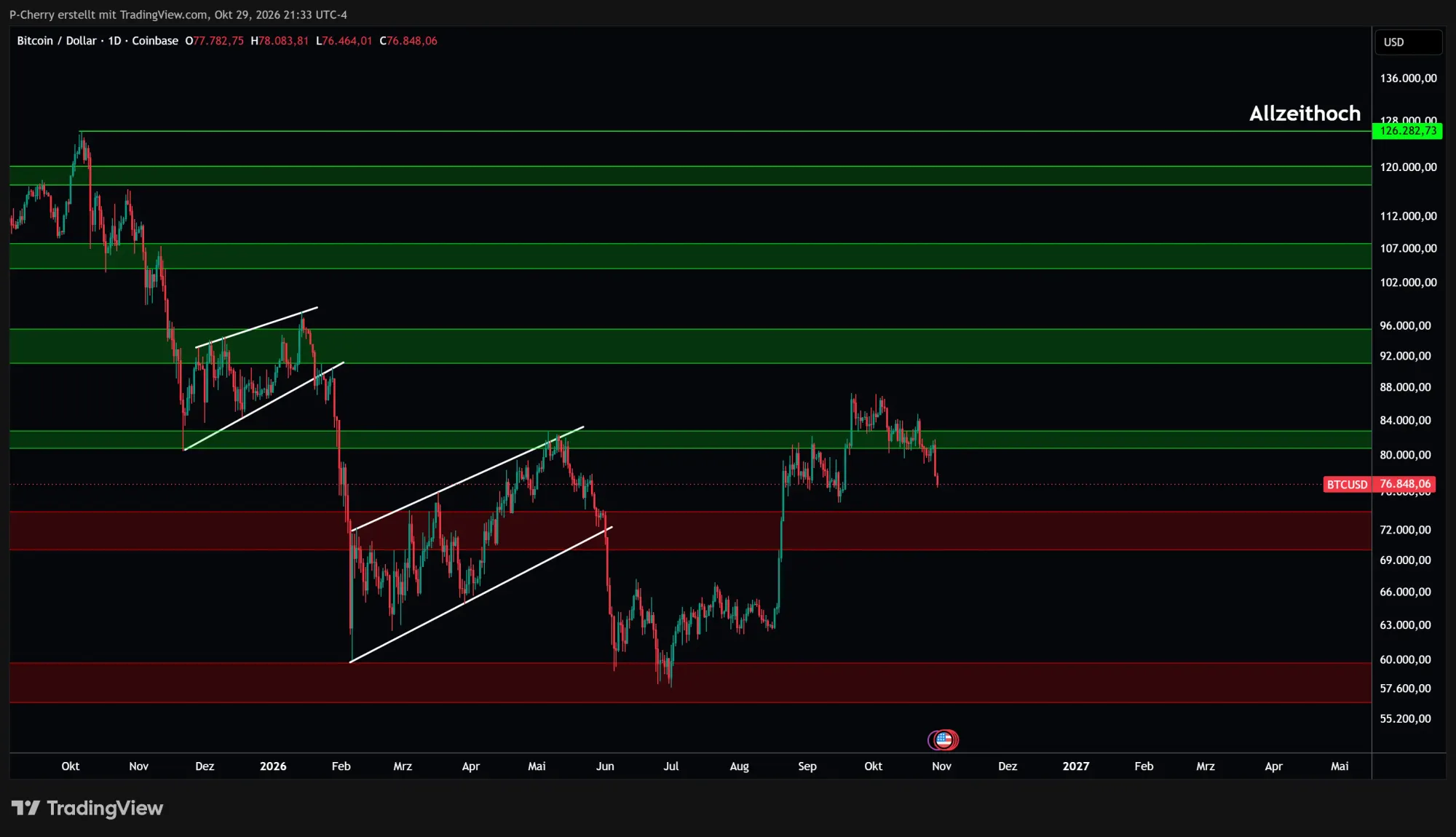Image resolution: width=1456 pixels, height=837 pixels.
Task: Click the 96.000,00 price axis label
Action: point(1405,326)
